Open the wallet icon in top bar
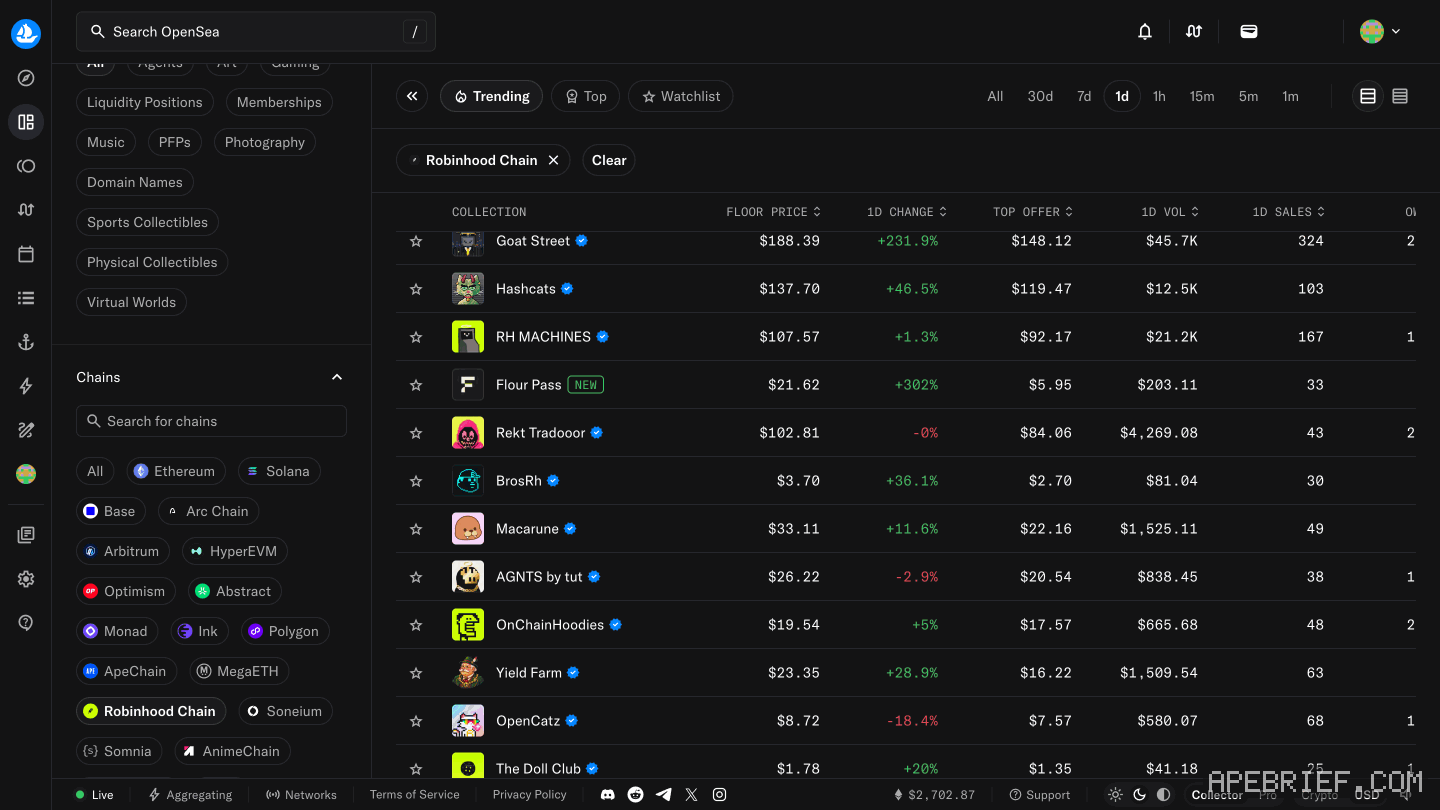1440x810 pixels. pos(1249,32)
